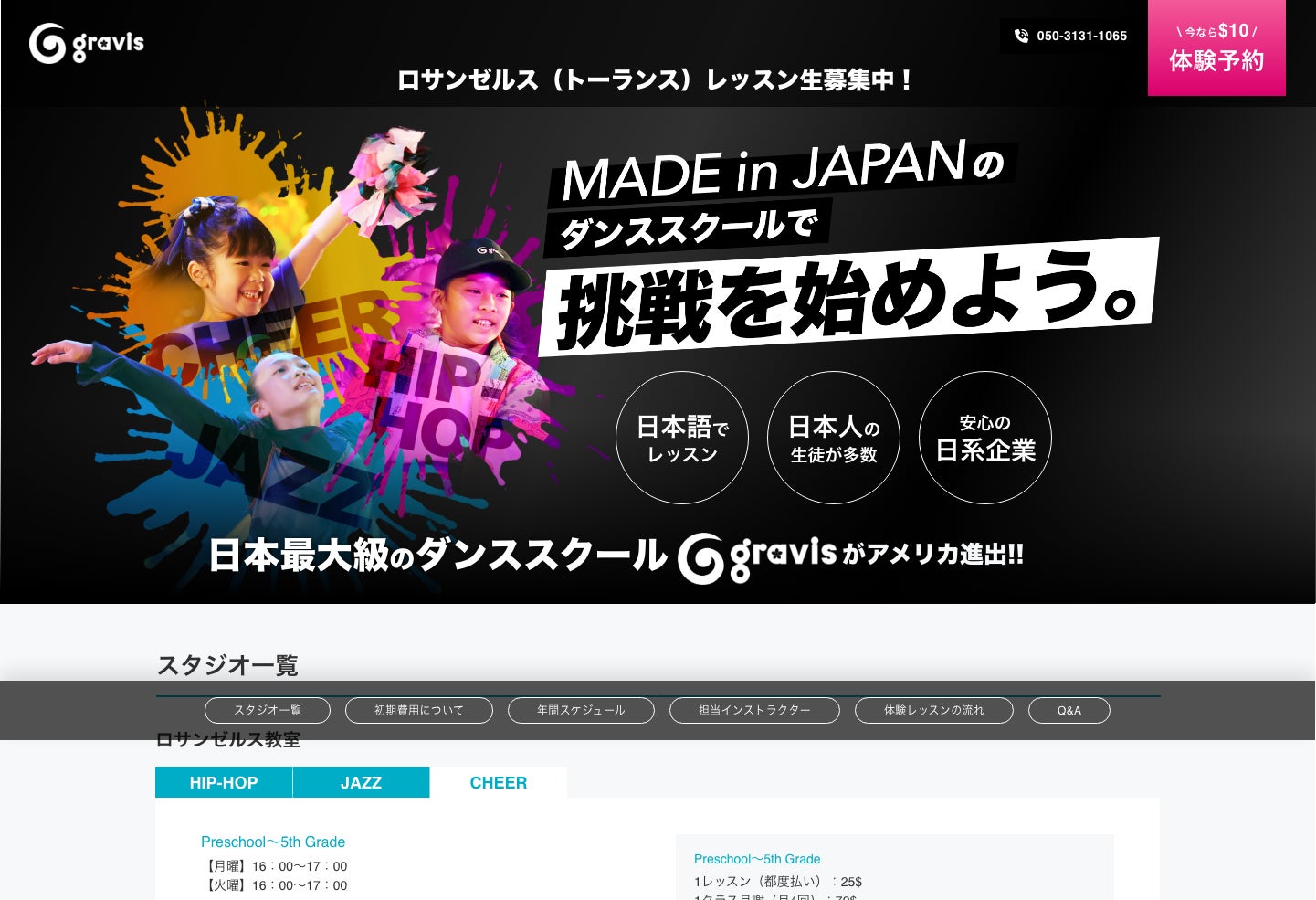
Task: Jump to スタジオ一覧 section
Action: 268,710
